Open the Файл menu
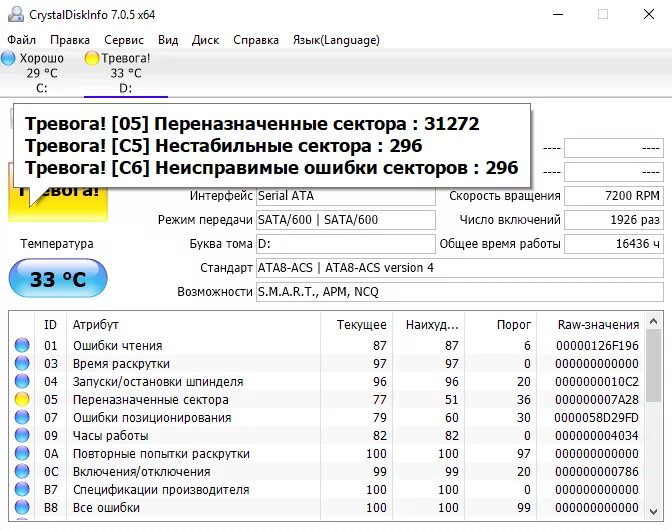 (21, 40)
